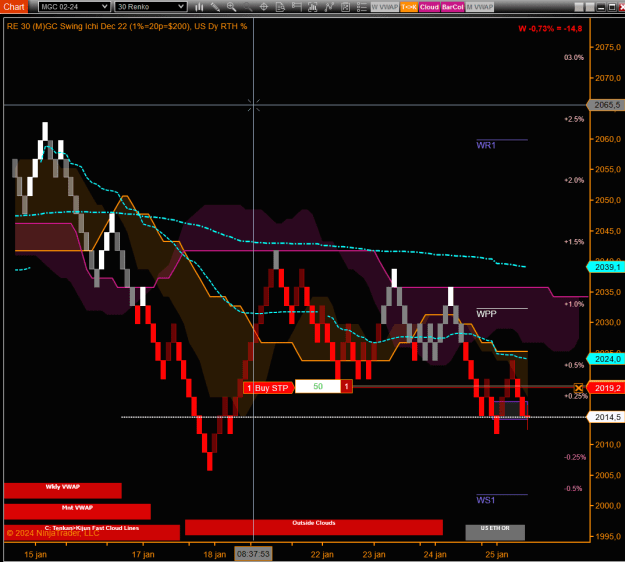625x562 pixels.
Task: Click the order quantity field showing 50
Action: point(318,386)
